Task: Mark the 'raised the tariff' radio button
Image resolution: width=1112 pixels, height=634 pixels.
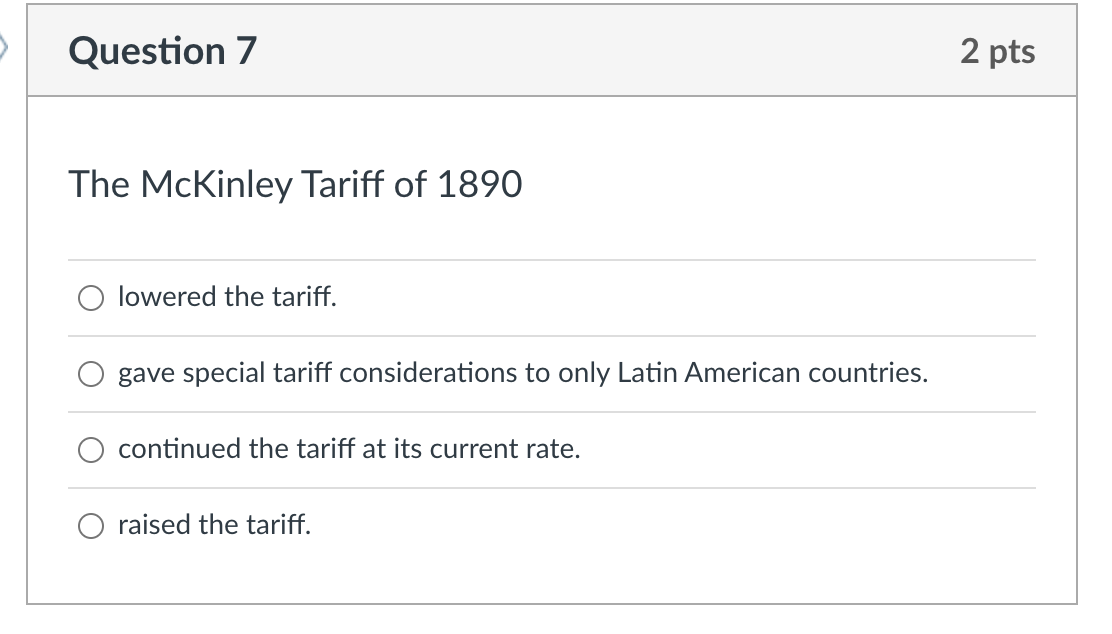Action: click(91, 525)
